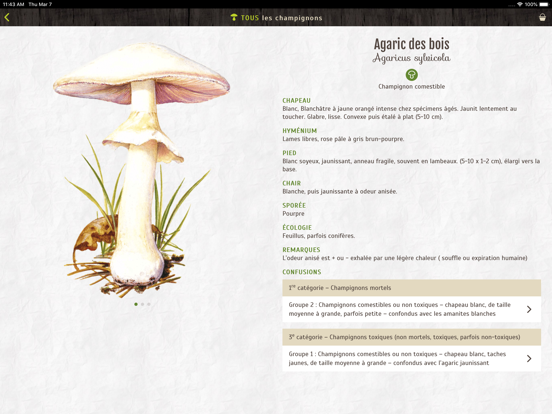Click 'Blanche, puis jaunissante à odeur anisée.'

tap(340, 192)
